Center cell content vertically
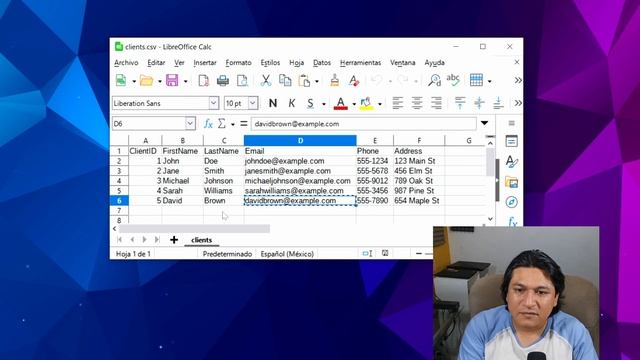Viewport: 640px width, 360px height. click(479, 103)
